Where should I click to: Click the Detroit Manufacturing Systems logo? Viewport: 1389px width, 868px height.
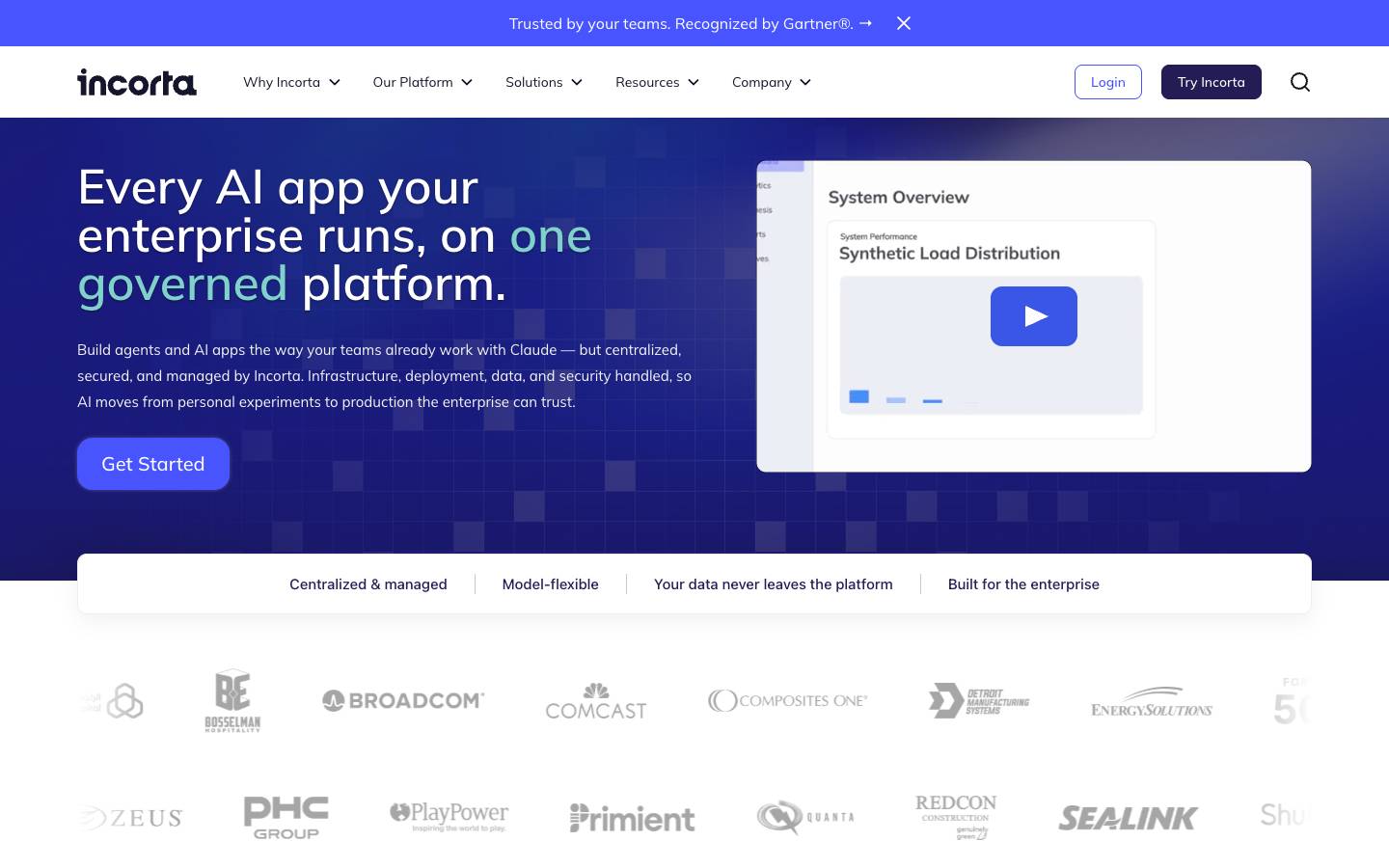point(979,701)
